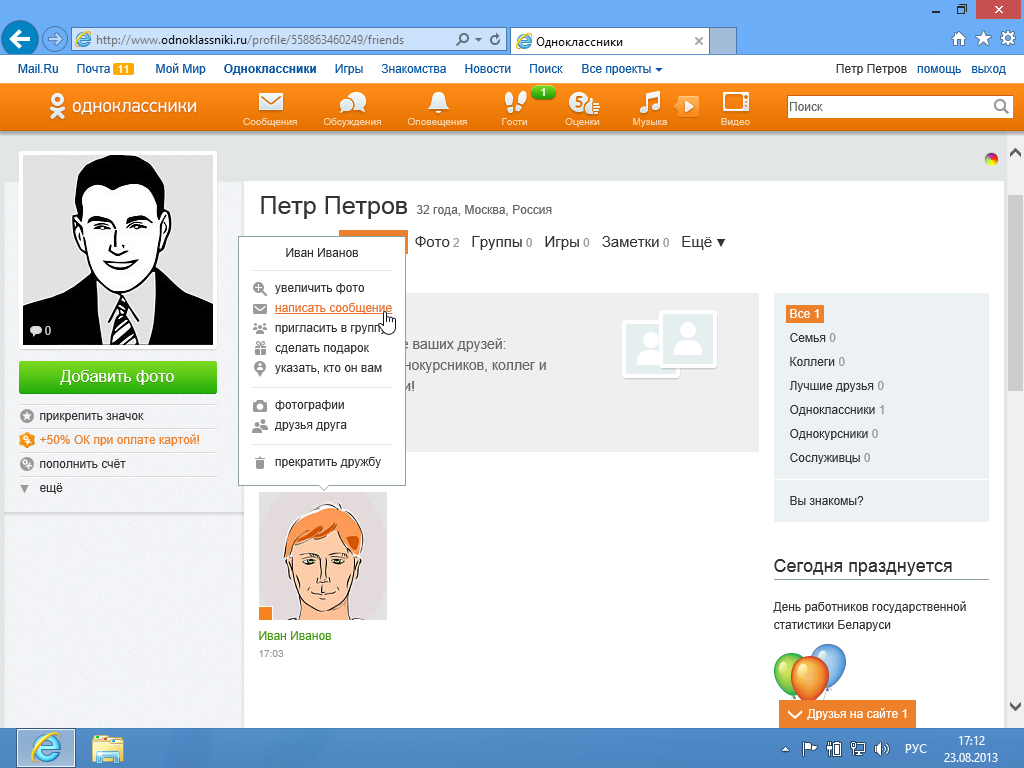This screenshot has height=768, width=1024.
Task: Expand the Ещё profile tab dropdown
Action: (703, 242)
